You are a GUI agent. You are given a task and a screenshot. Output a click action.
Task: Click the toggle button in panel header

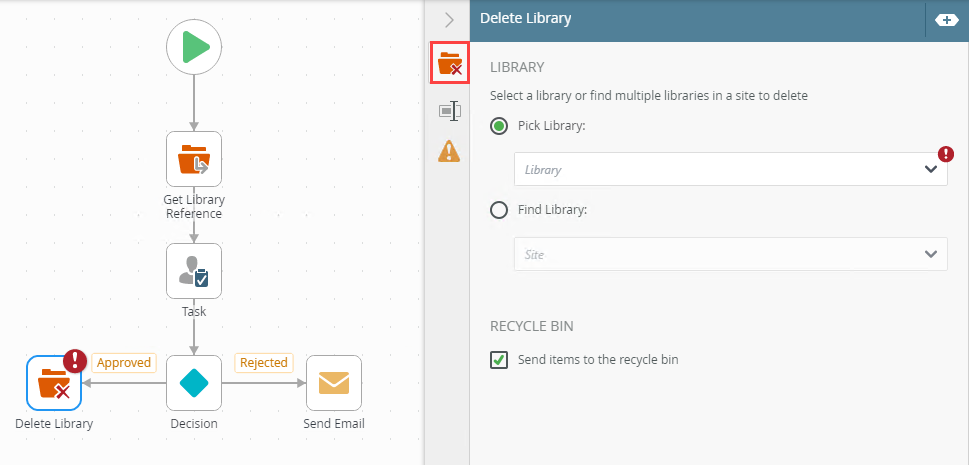pyautogui.click(x=946, y=19)
